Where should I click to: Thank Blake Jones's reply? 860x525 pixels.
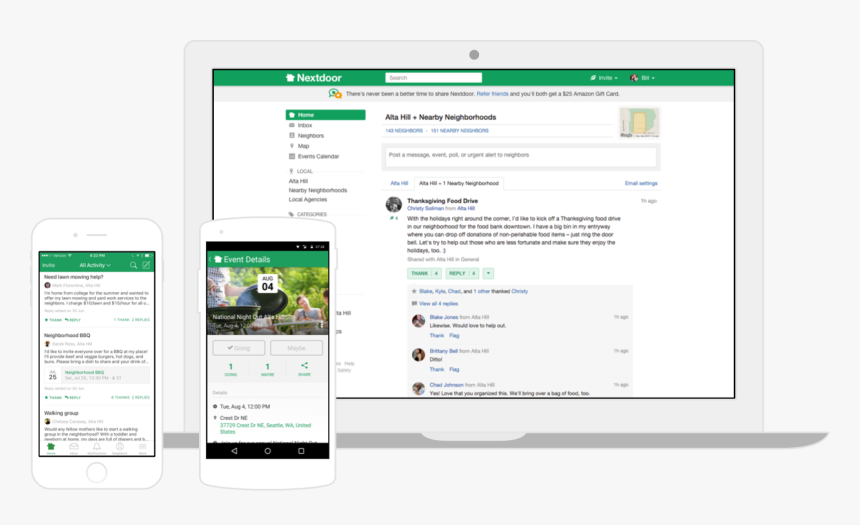tap(437, 335)
